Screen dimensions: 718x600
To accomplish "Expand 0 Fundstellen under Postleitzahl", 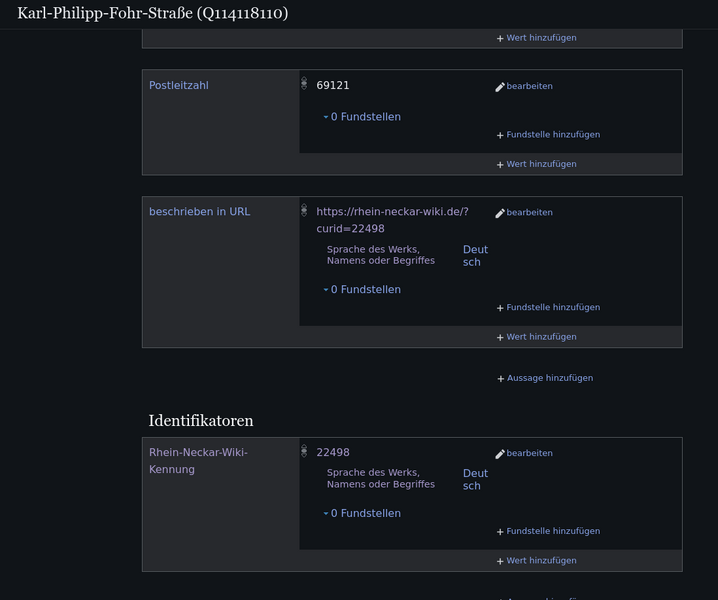I will (361, 117).
